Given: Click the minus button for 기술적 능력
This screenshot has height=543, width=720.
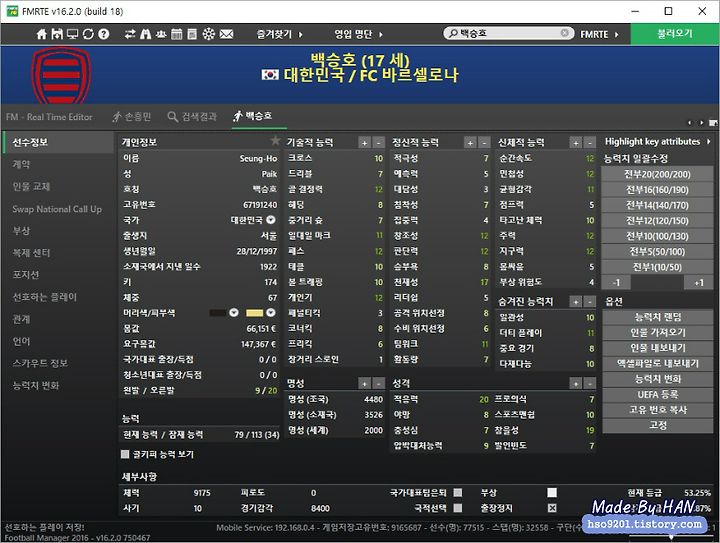Looking at the screenshot, I should tap(378, 143).
